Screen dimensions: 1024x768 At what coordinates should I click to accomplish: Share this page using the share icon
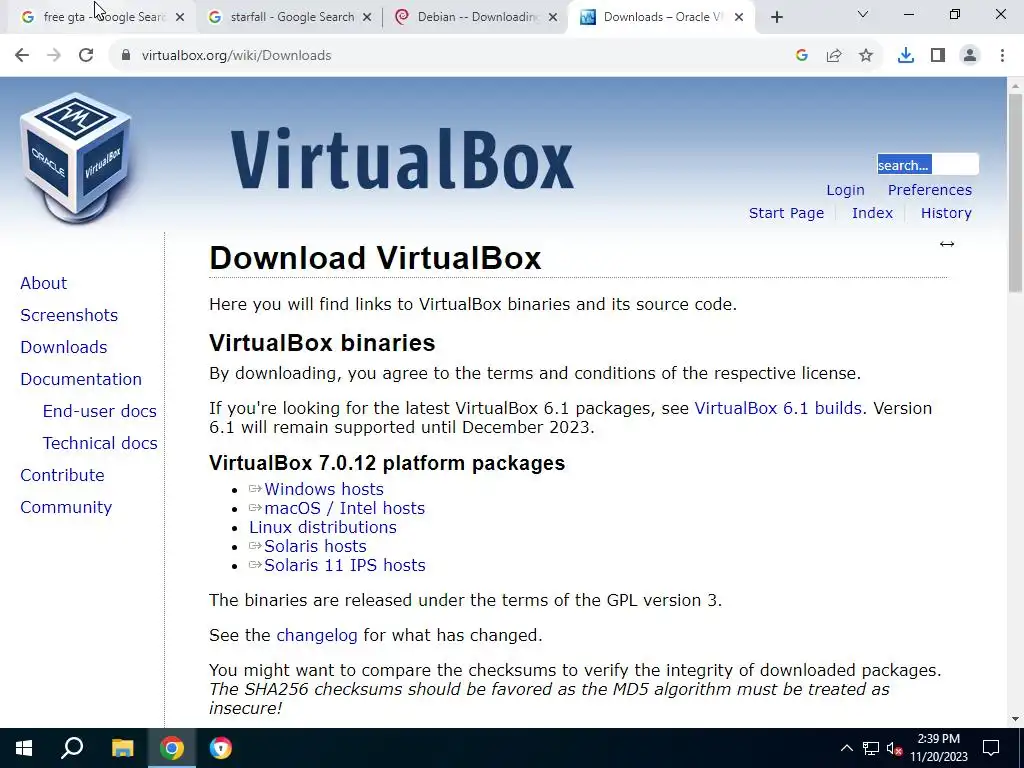834,56
